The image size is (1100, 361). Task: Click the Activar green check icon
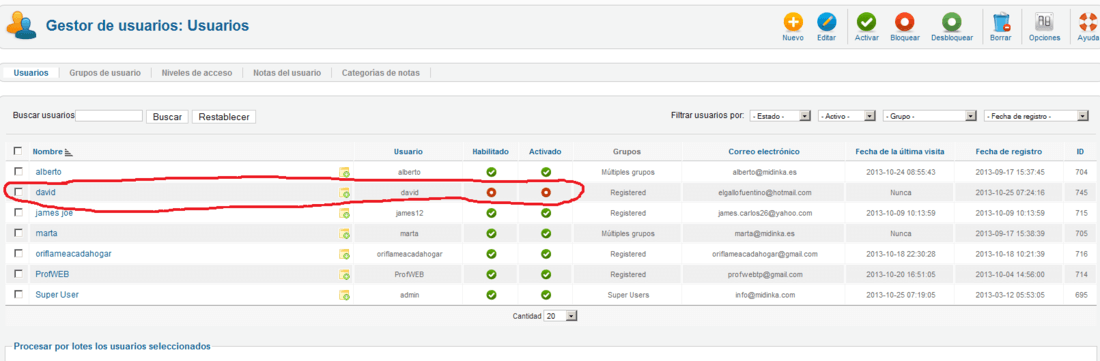(866, 22)
